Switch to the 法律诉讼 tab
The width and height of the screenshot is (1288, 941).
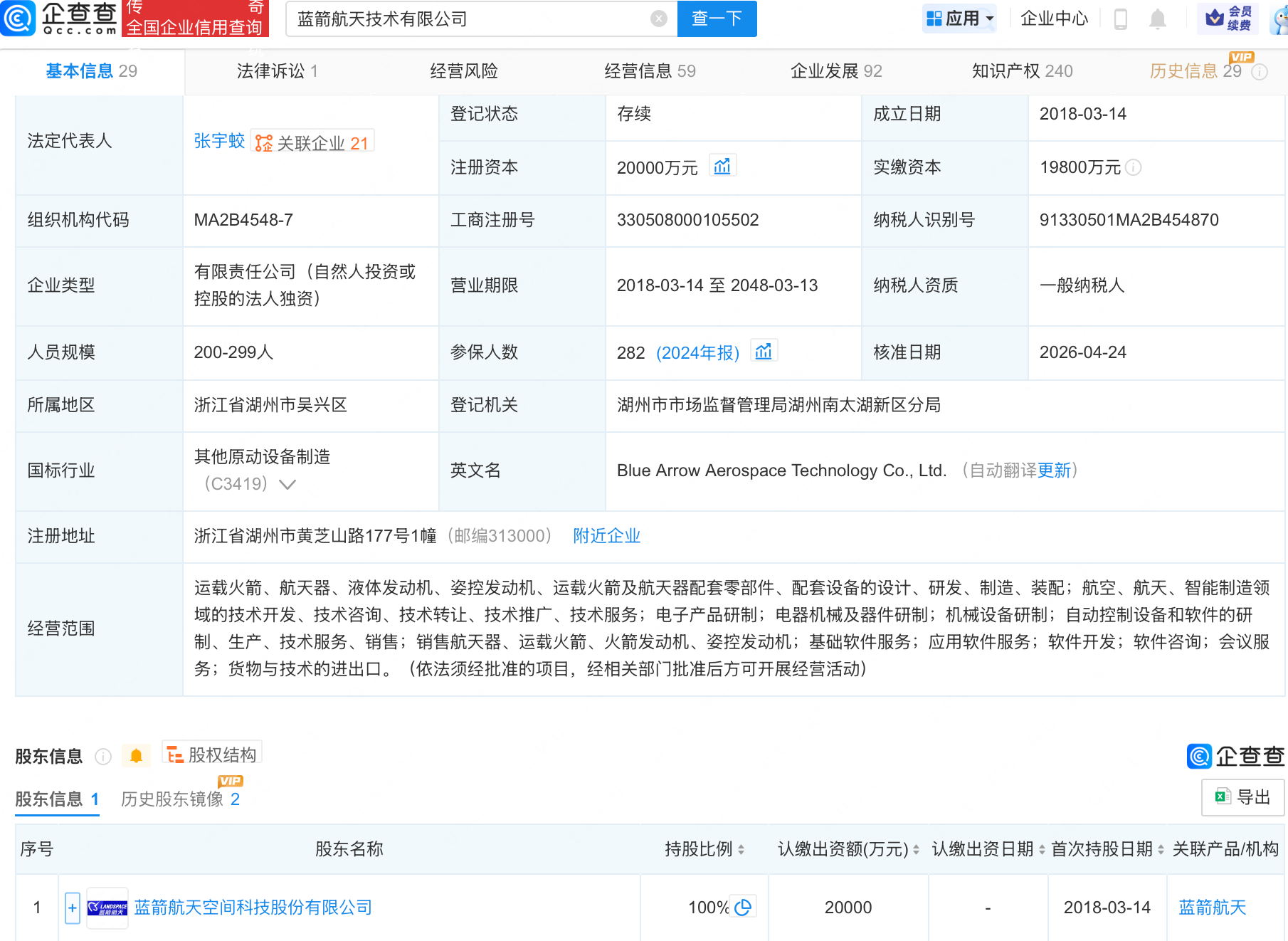pyautogui.click(x=277, y=71)
